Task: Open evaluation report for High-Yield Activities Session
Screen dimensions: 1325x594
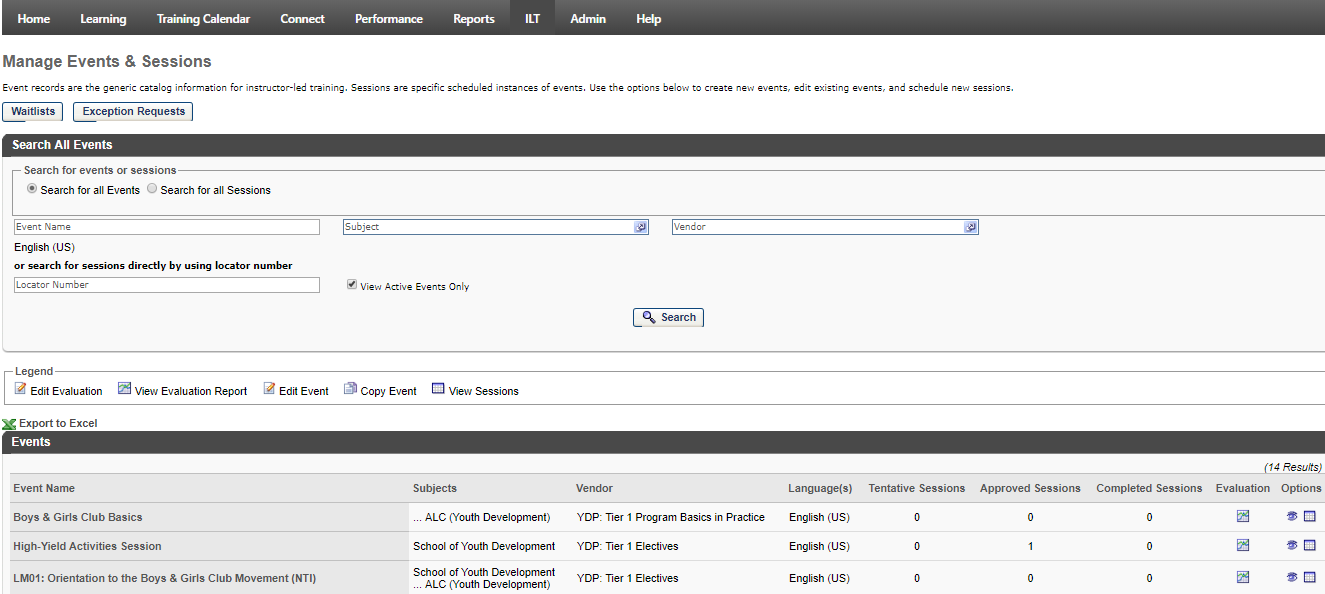Action: tap(1242, 545)
